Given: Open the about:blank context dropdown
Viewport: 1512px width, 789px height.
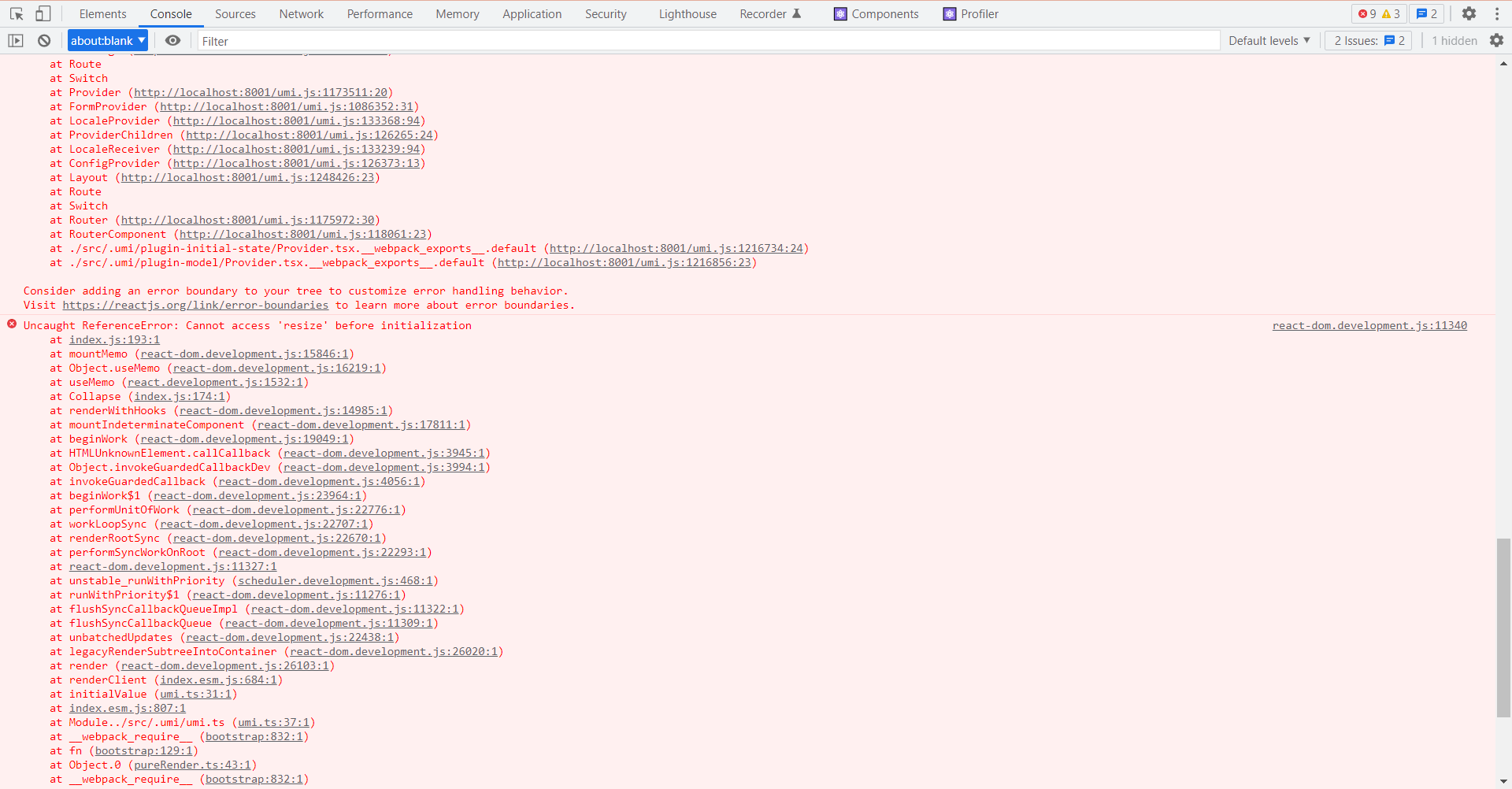Looking at the screenshot, I should coord(107,40).
